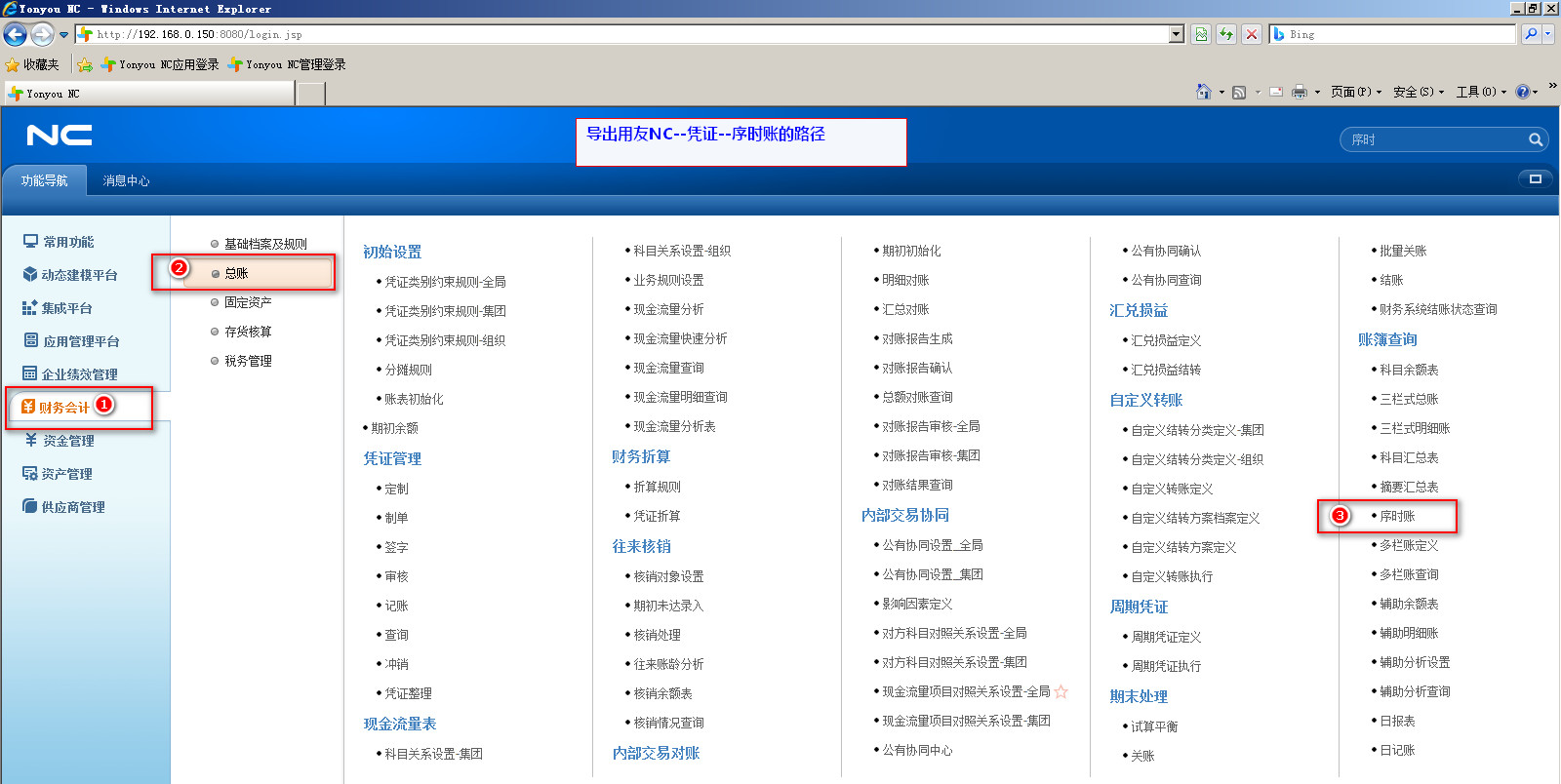Click the star beside 现金流量项目对照关系设置-全局
This screenshot has width=1561, height=784.
[1061, 691]
